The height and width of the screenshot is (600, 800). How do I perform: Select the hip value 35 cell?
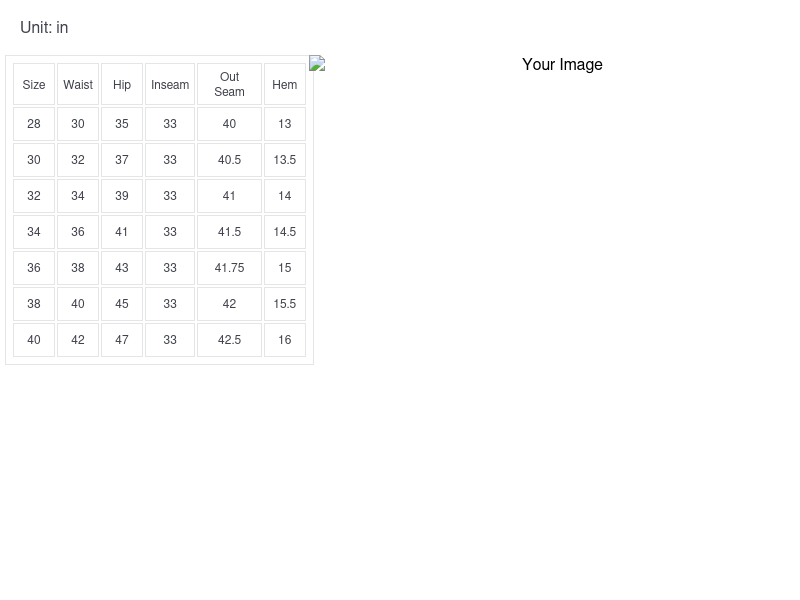tap(122, 124)
